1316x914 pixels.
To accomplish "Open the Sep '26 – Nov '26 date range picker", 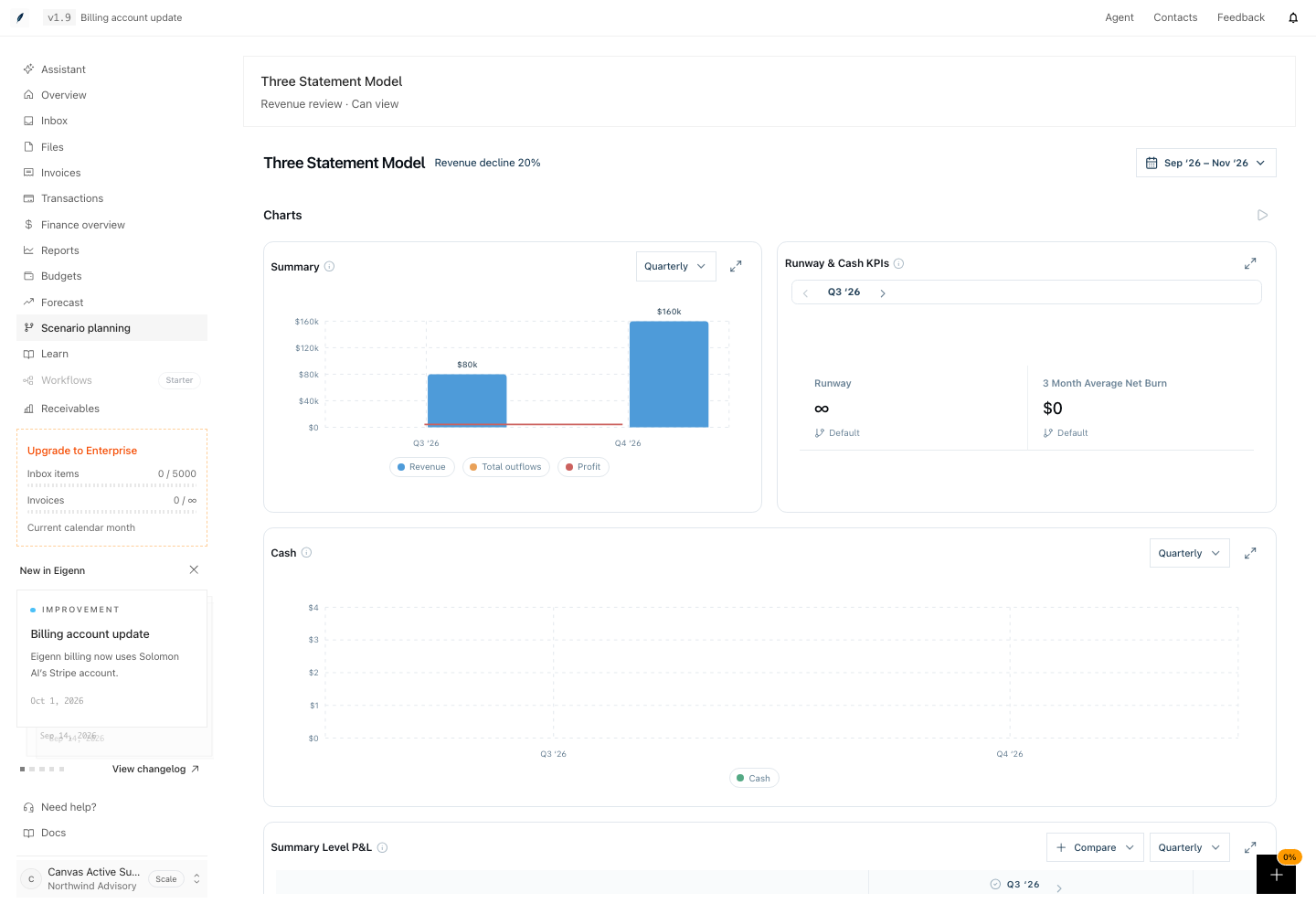I will [1205, 163].
